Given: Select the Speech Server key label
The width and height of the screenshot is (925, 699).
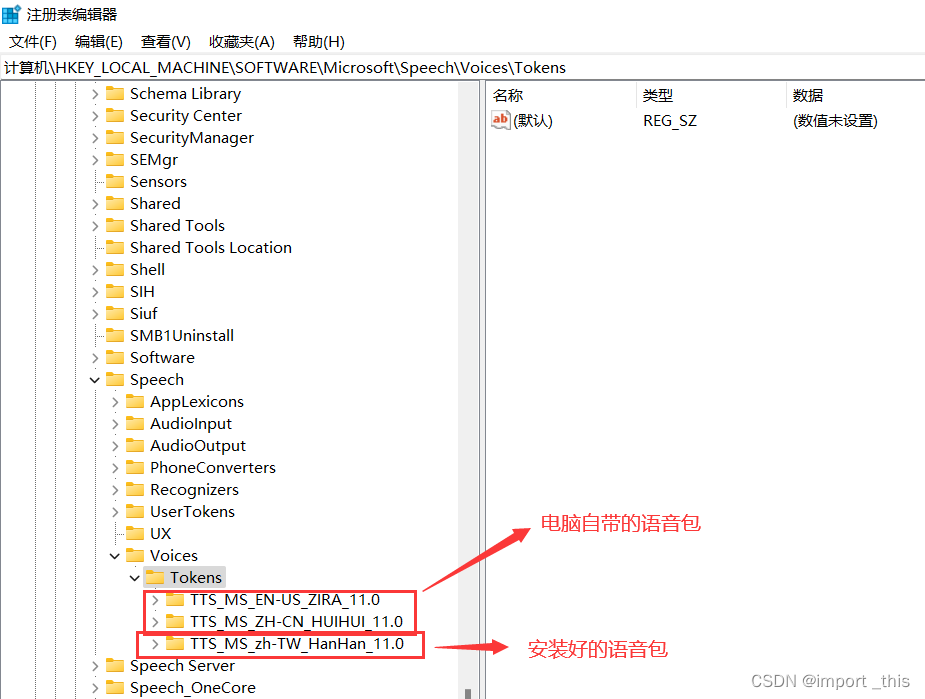Looking at the screenshot, I should click(182, 666).
